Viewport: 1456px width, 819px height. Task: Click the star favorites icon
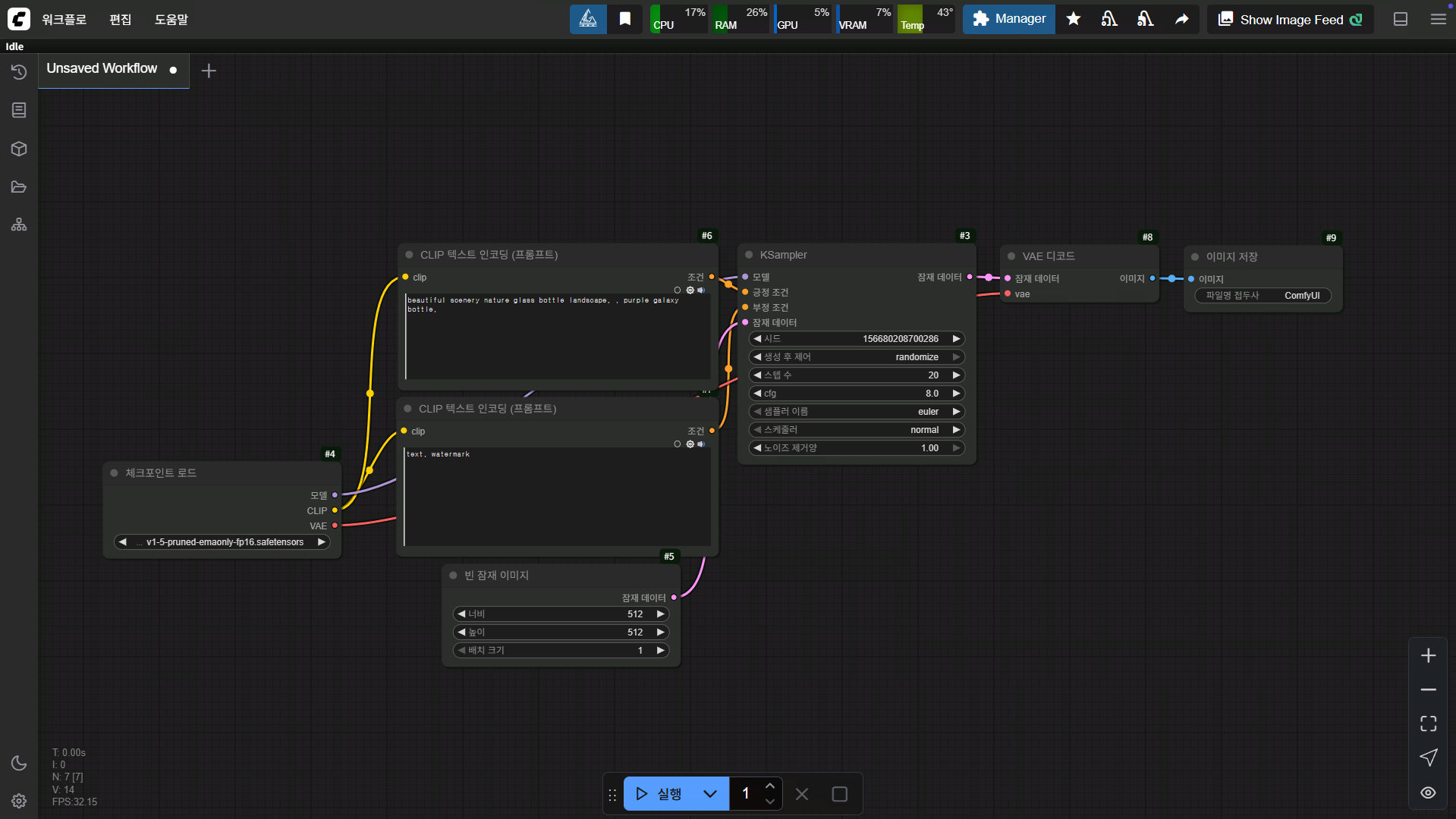1073,19
